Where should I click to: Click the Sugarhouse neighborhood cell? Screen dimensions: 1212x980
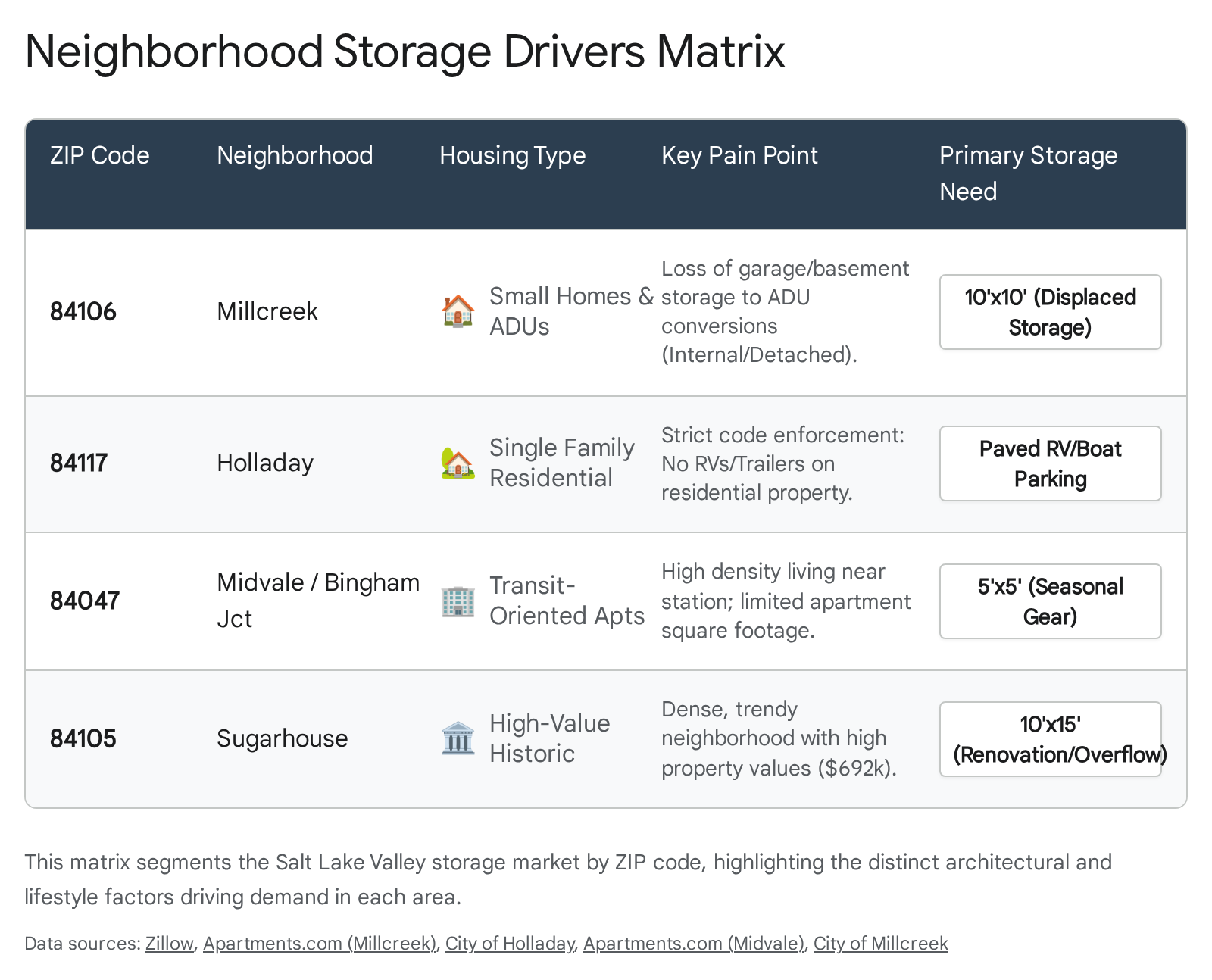(282, 738)
